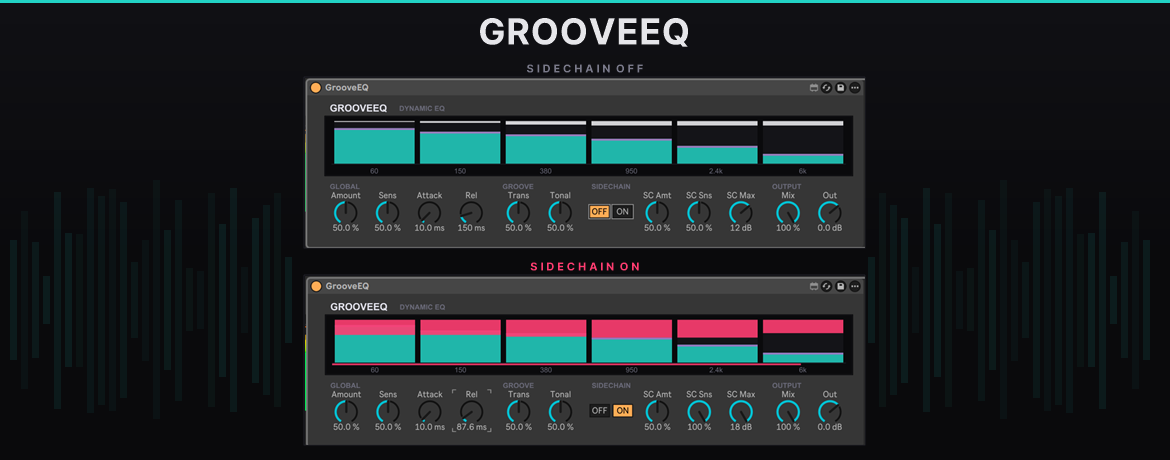Save preset icon in Sidechain Off panel
1170x460 pixels.
(x=841, y=88)
